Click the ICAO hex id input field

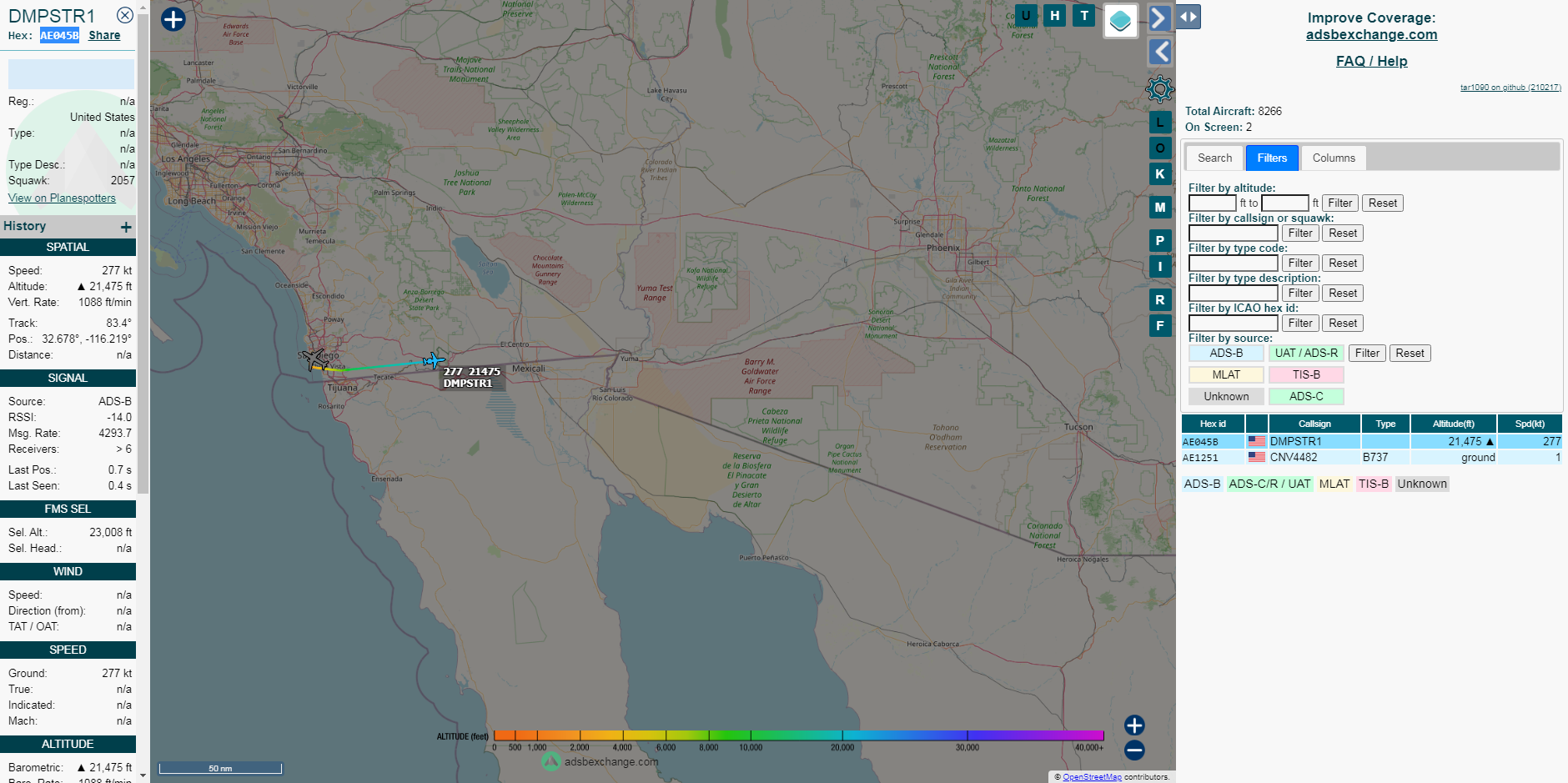(x=1233, y=323)
